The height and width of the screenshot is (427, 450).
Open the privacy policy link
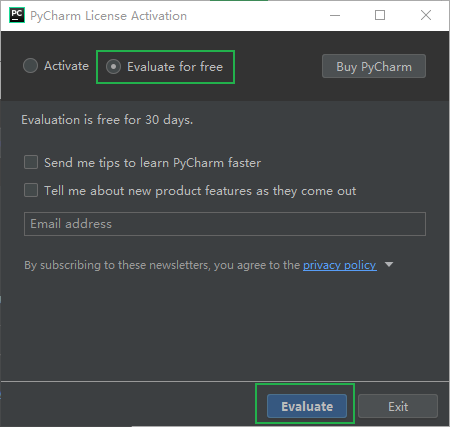[x=340, y=265]
